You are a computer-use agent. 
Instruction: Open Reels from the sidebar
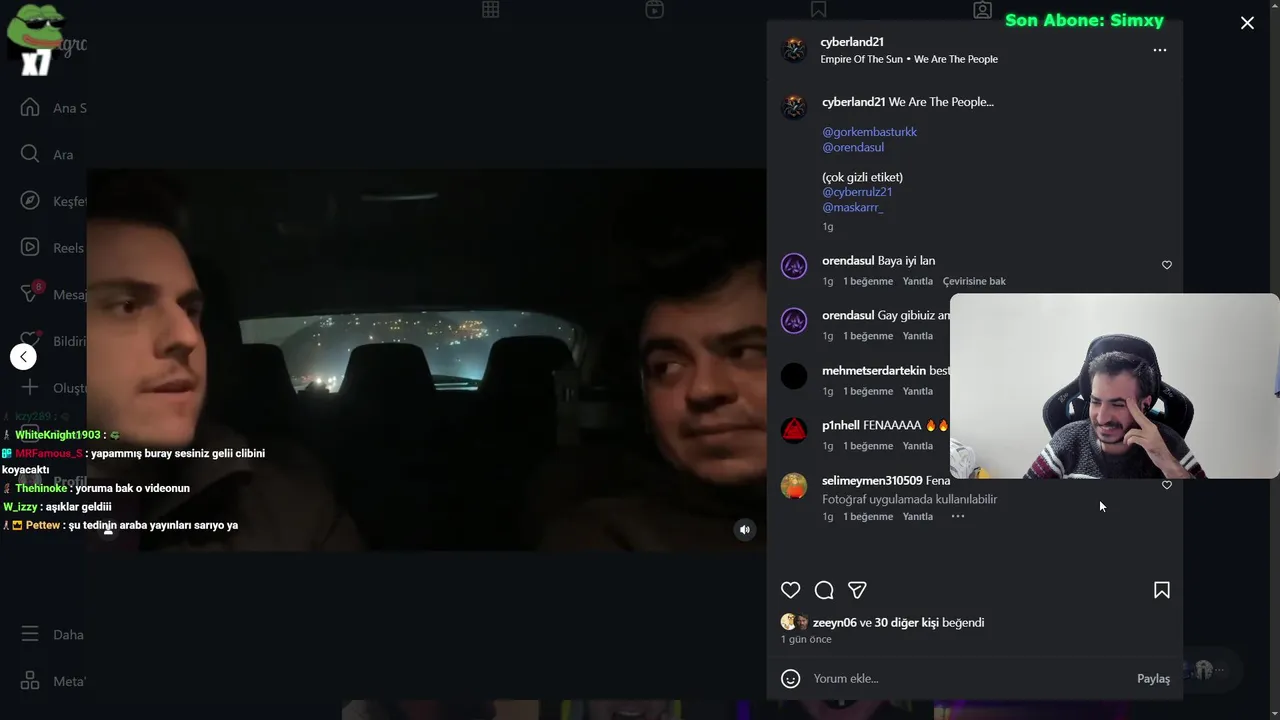click(30, 247)
